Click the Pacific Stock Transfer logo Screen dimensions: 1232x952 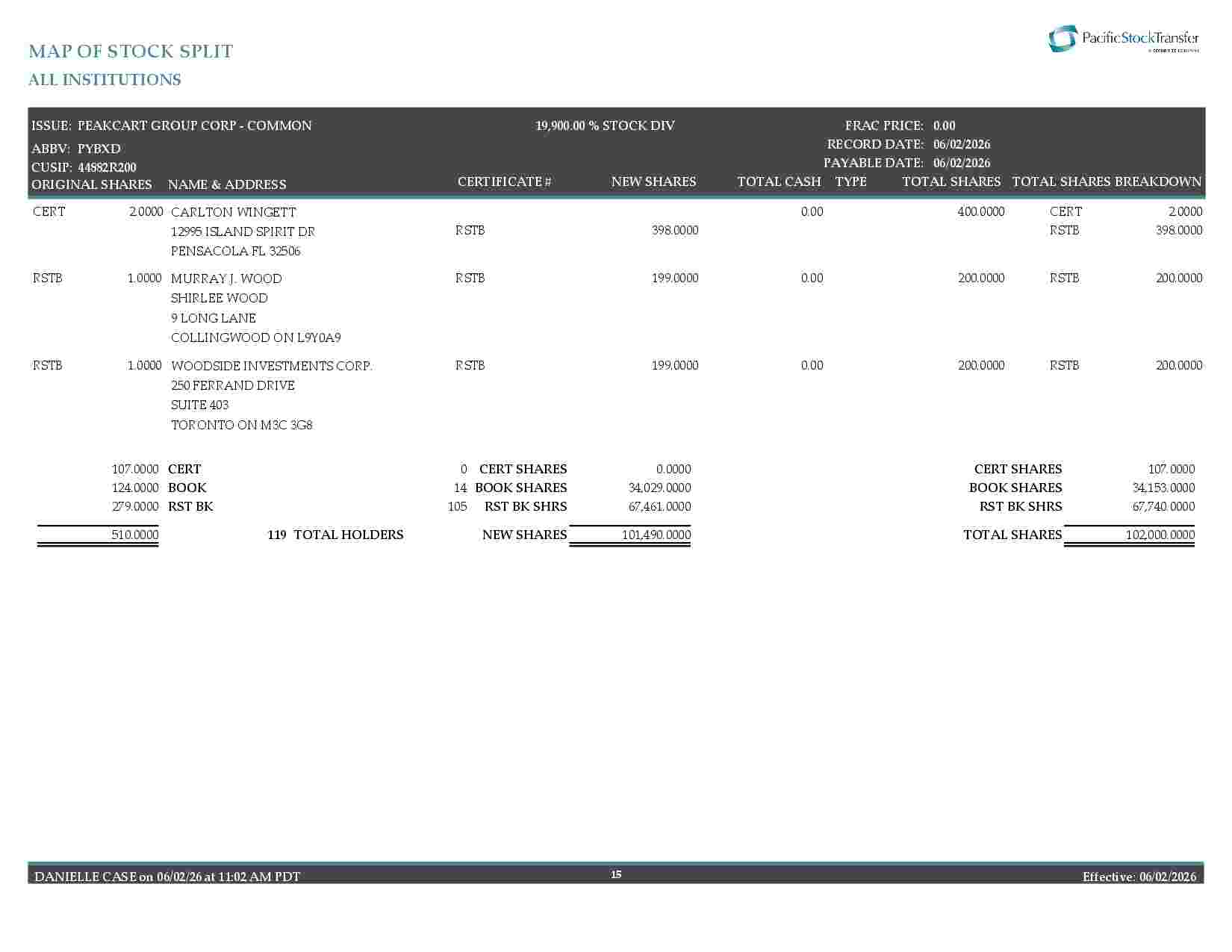[x=1124, y=39]
